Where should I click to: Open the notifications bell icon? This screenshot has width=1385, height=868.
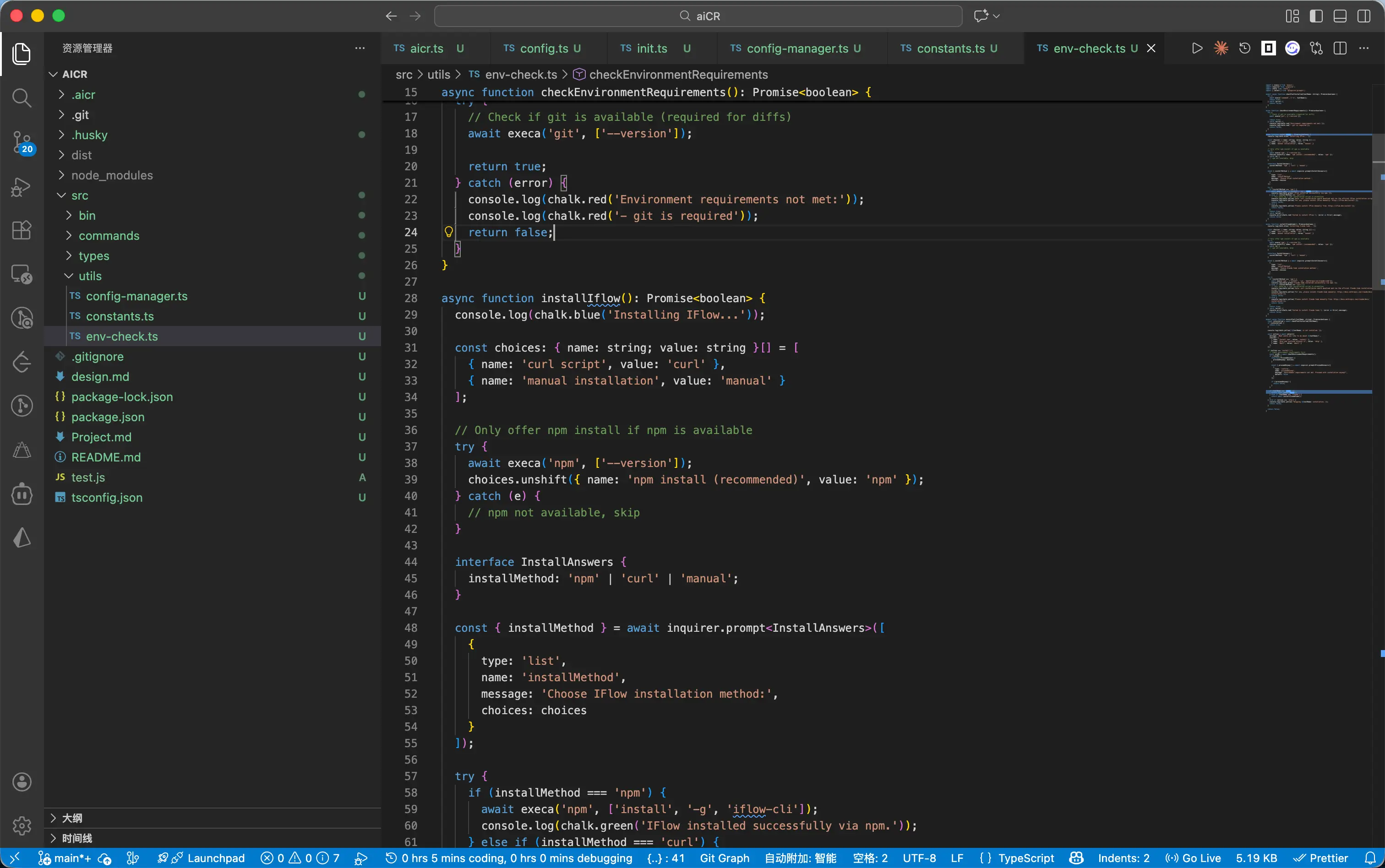tap(1370, 857)
